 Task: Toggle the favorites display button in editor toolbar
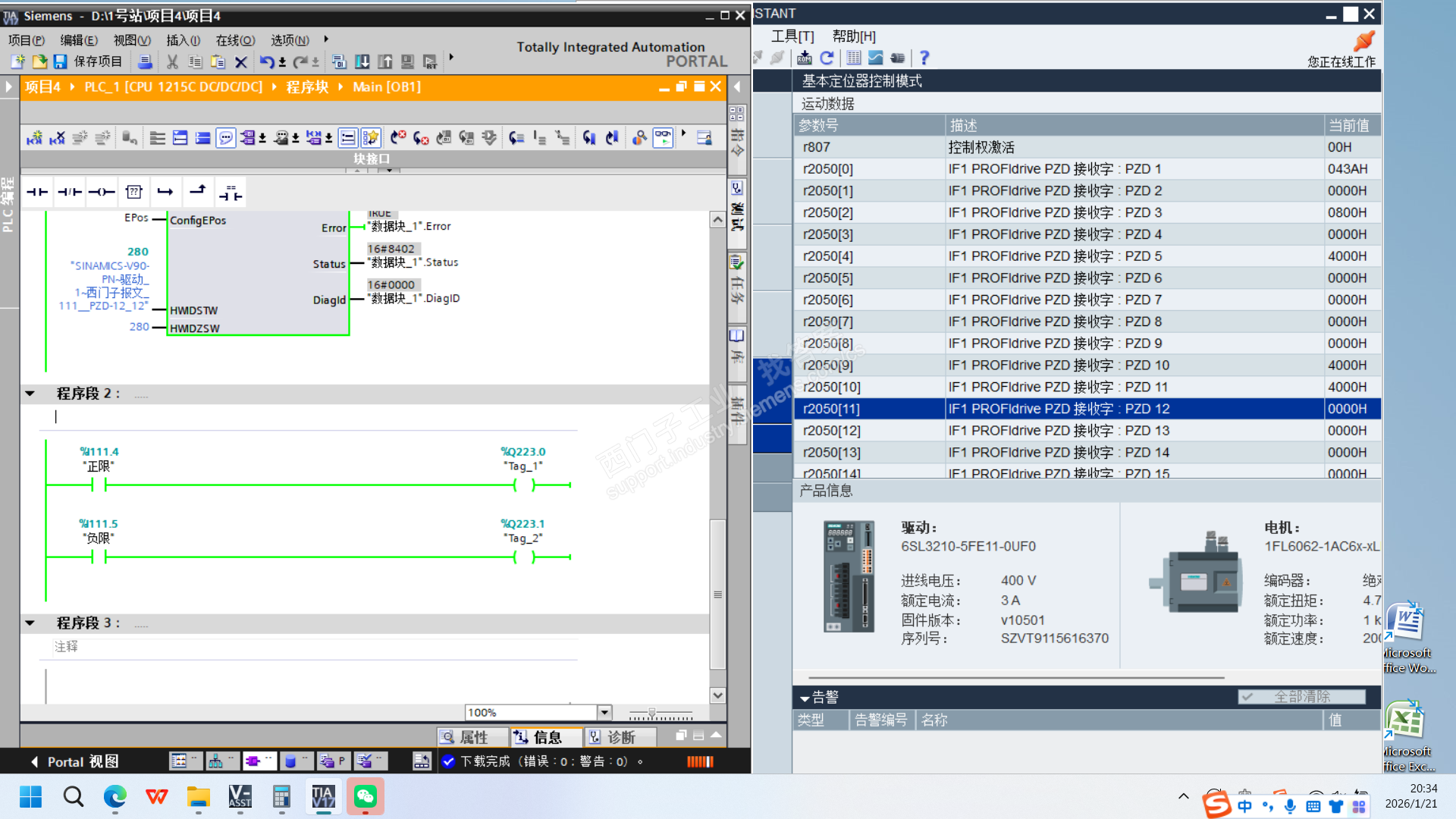coord(370,137)
